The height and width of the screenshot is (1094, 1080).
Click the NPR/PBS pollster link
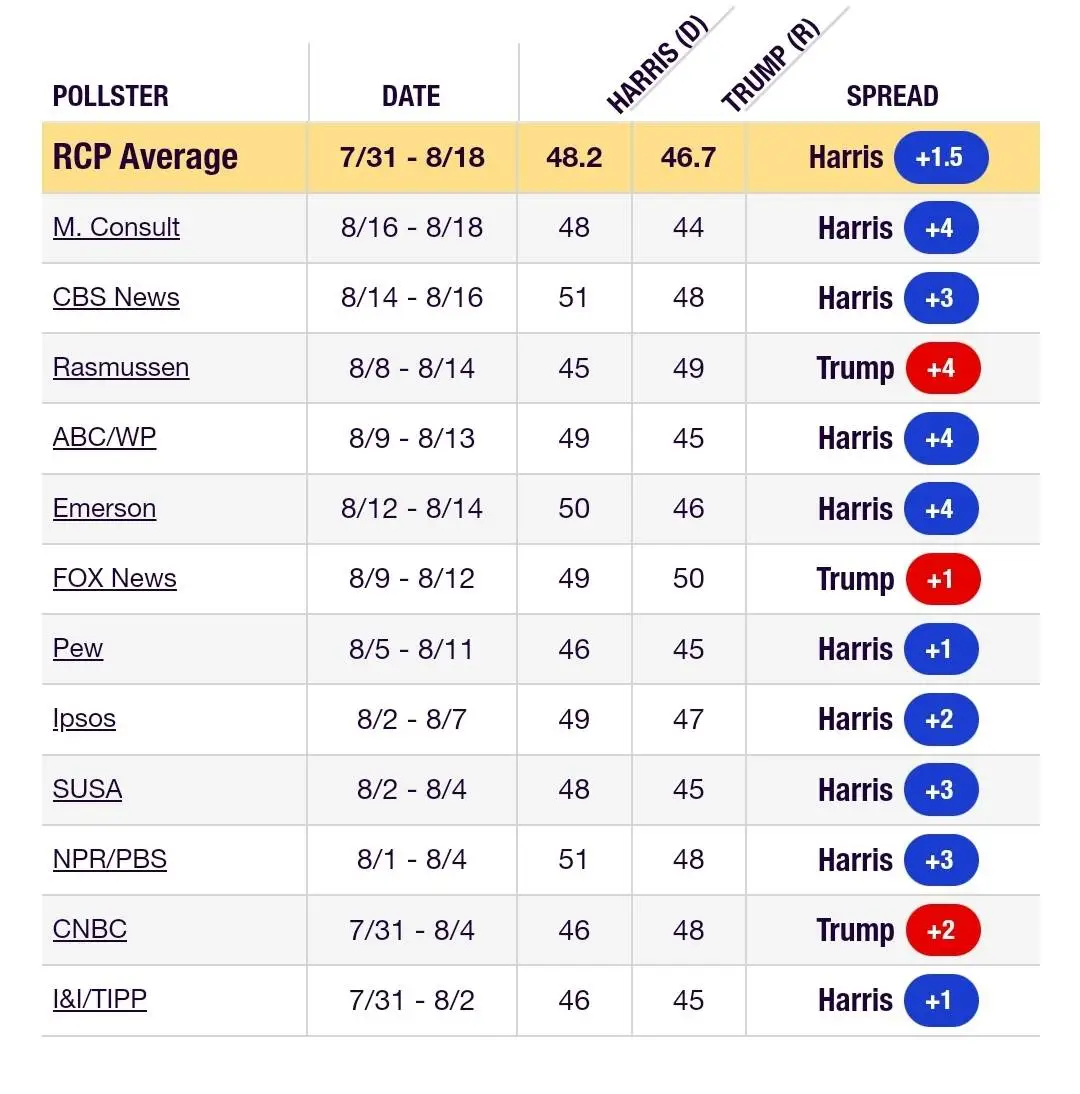[x=109, y=859]
